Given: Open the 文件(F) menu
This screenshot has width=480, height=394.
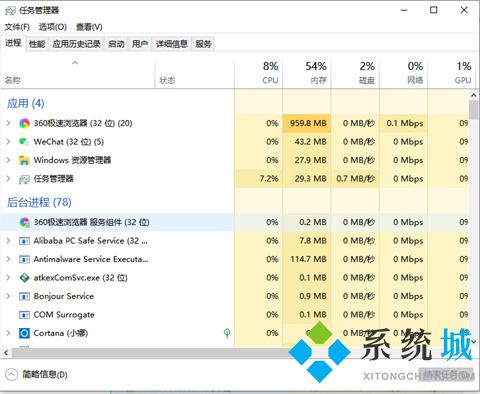Looking at the screenshot, I should [17, 27].
